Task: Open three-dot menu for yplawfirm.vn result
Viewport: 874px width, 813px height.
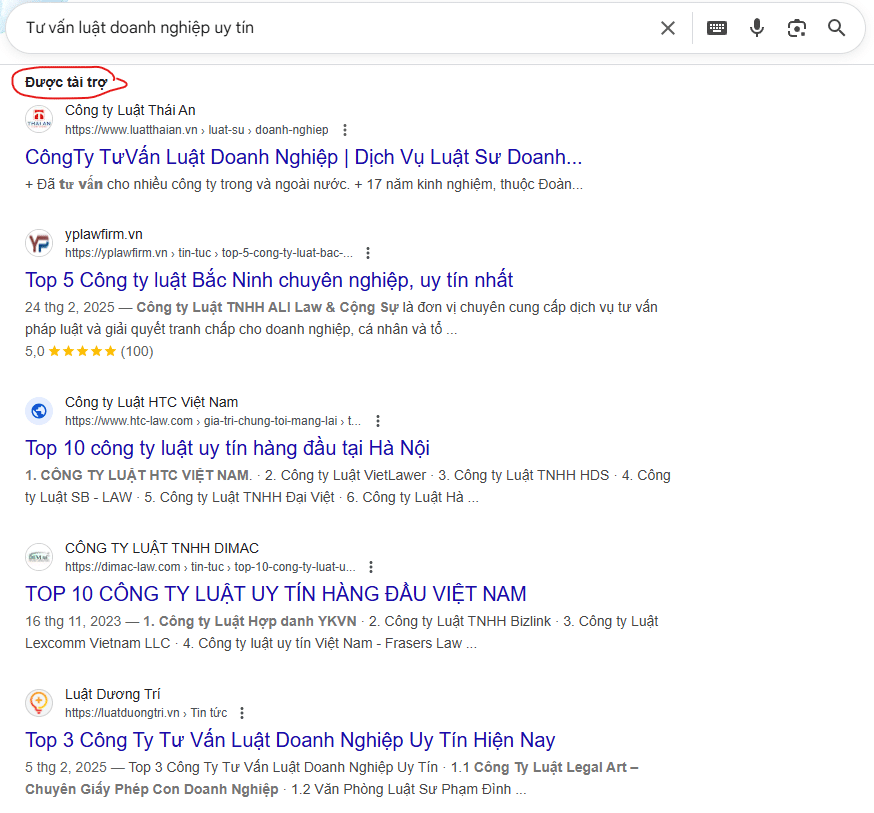Action: click(x=368, y=253)
